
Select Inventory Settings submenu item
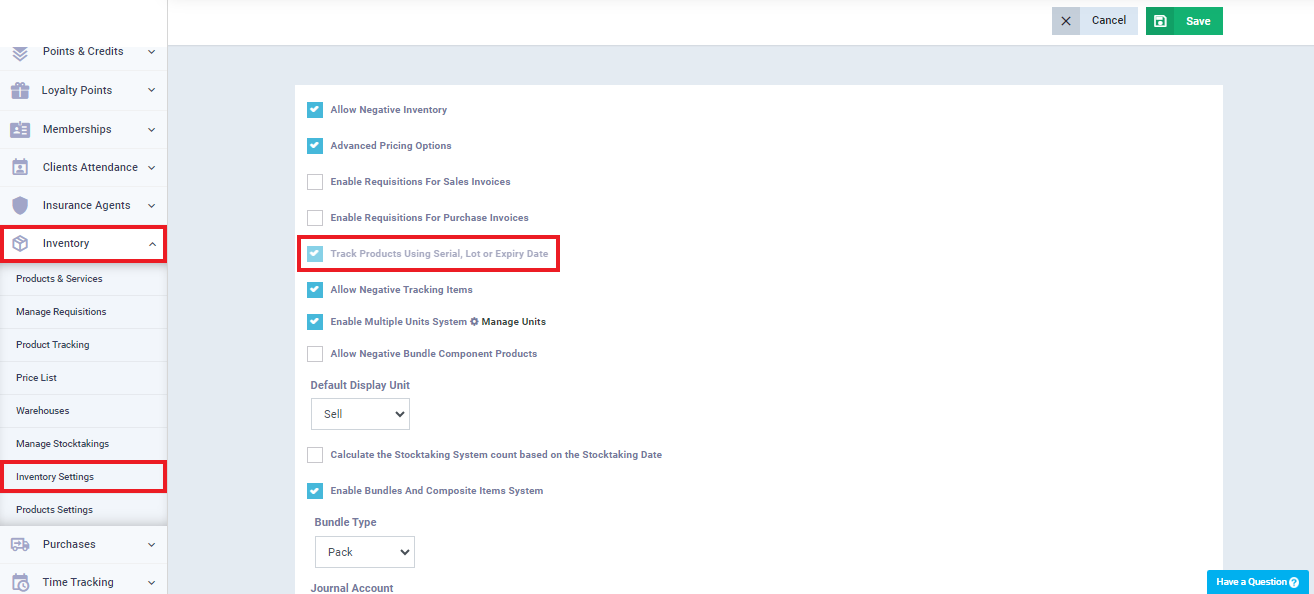pos(83,477)
